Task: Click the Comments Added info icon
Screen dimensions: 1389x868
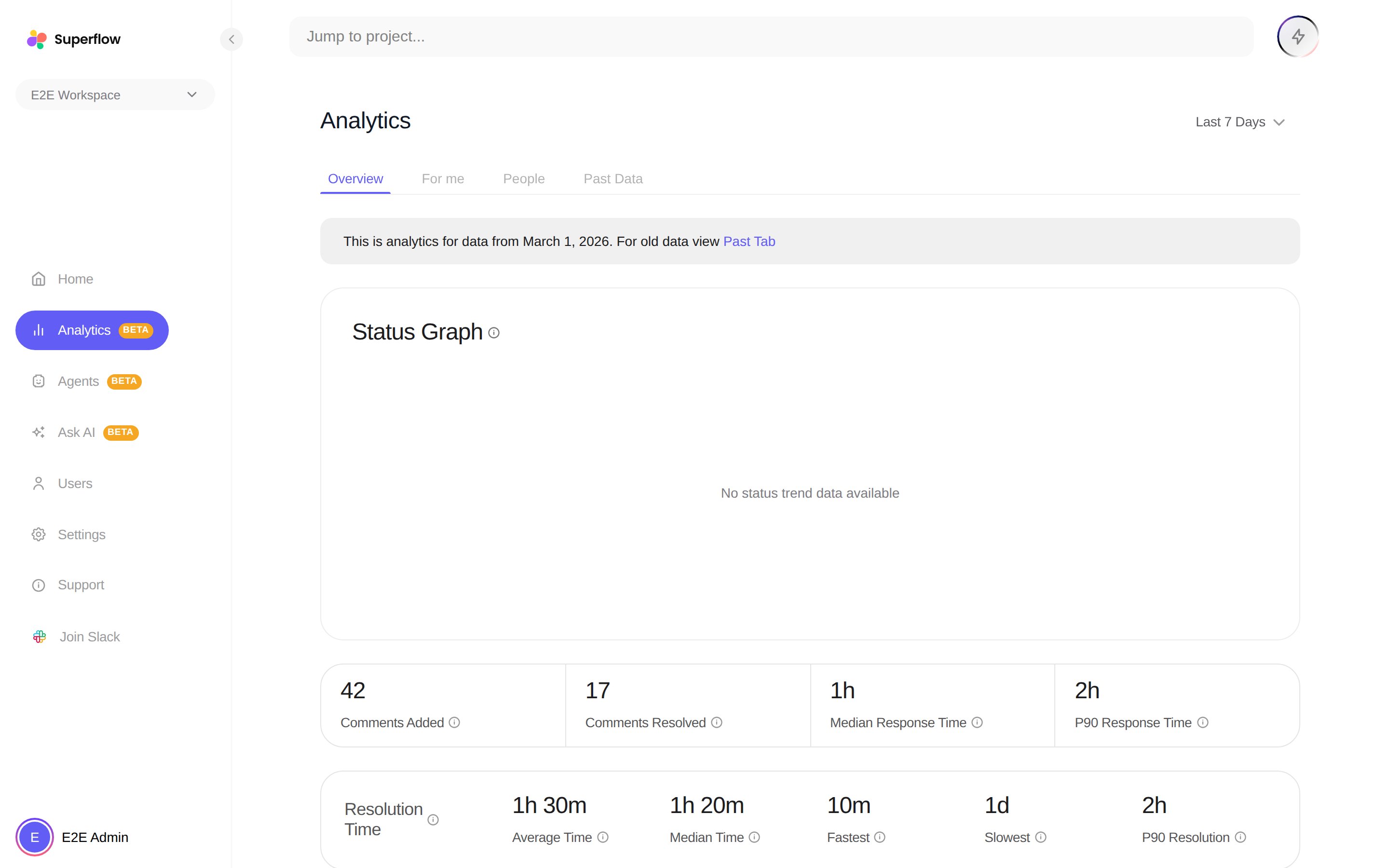Action: pyautogui.click(x=454, y=722)
